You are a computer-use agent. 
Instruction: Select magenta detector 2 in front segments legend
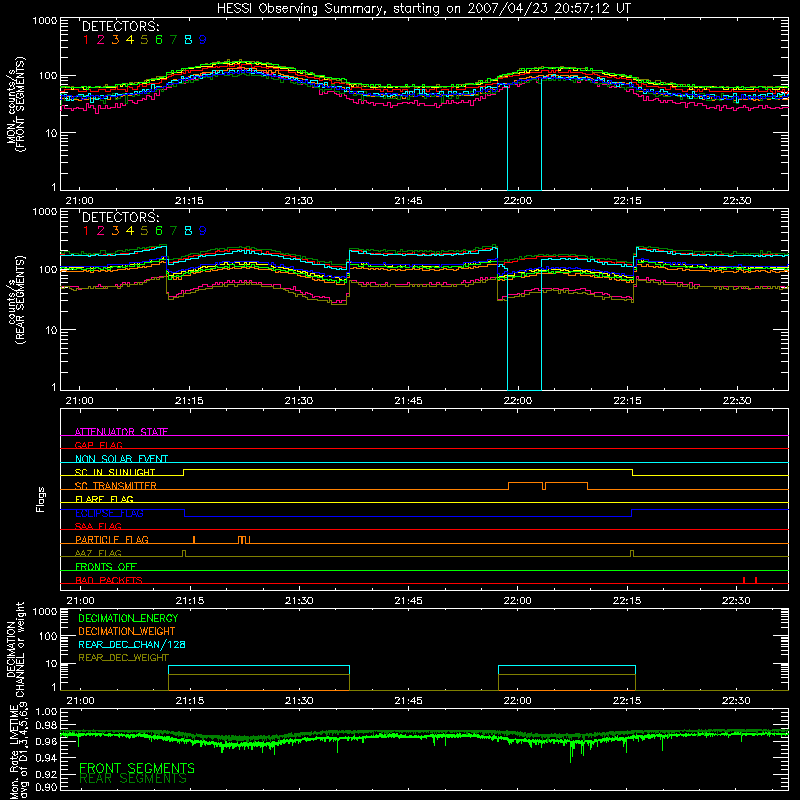tap(101, 39)
